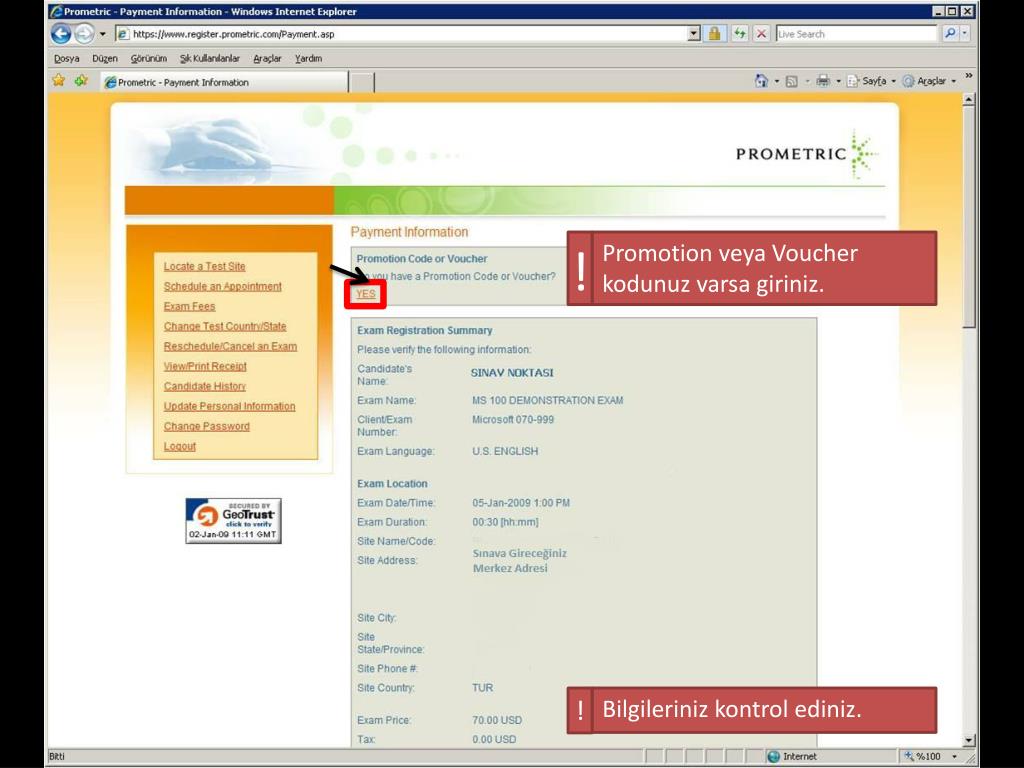Click the vertical scrollbar up arrow
1024x768 pixels.
[x=969, y=100]
